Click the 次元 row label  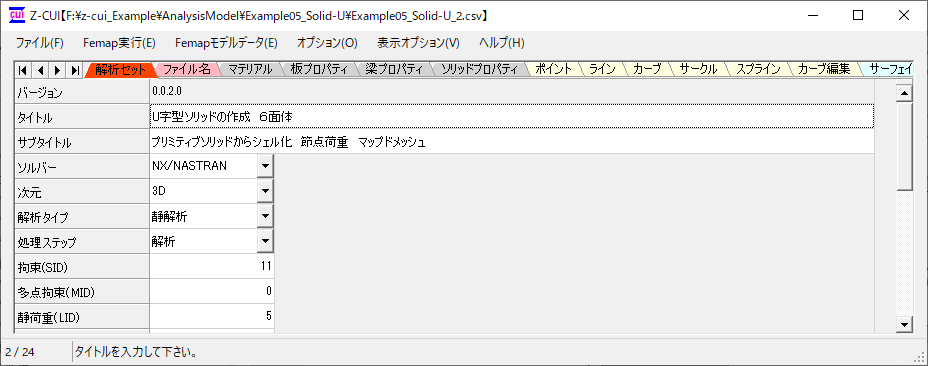point(82,192)
